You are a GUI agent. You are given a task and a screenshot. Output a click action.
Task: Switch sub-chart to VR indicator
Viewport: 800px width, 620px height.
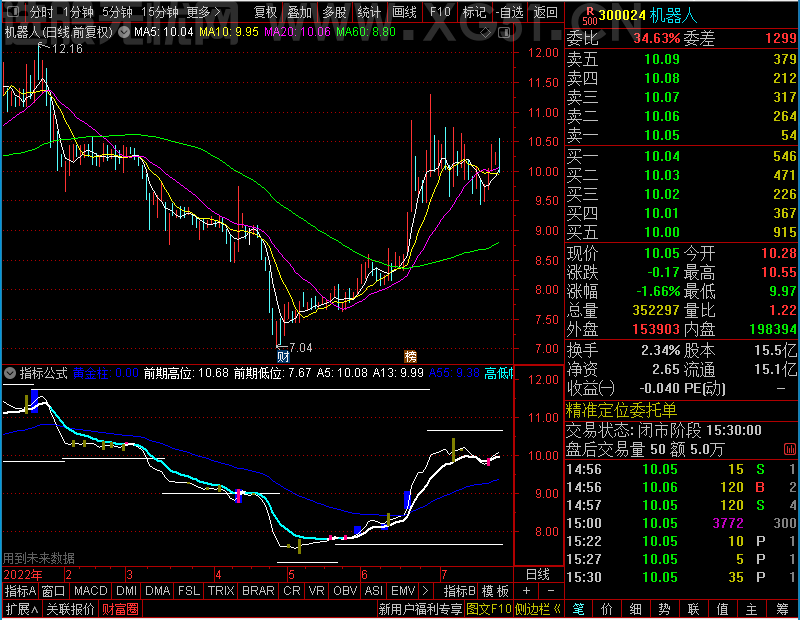point(317,591)
